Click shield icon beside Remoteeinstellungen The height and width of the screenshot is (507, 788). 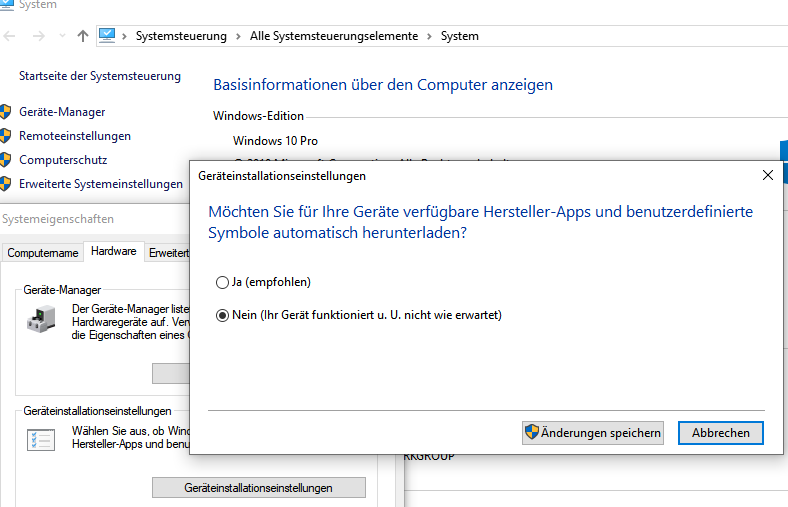(5, 136)
